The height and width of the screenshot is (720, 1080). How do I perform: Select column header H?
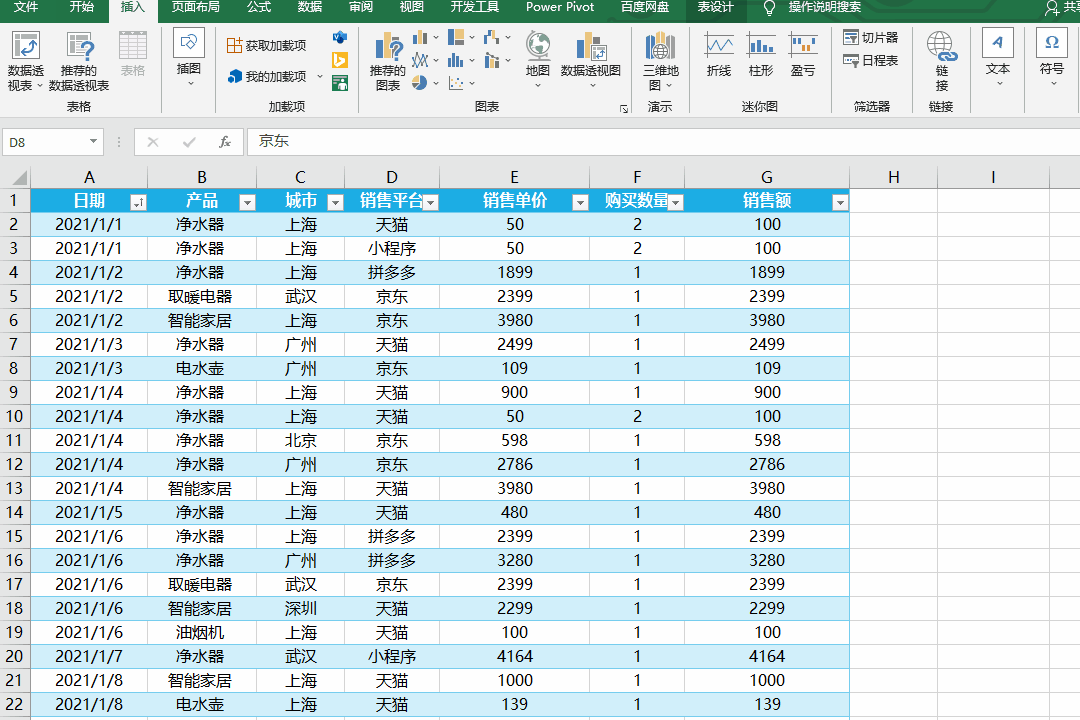pyautogui.click(x=893, y=177)
